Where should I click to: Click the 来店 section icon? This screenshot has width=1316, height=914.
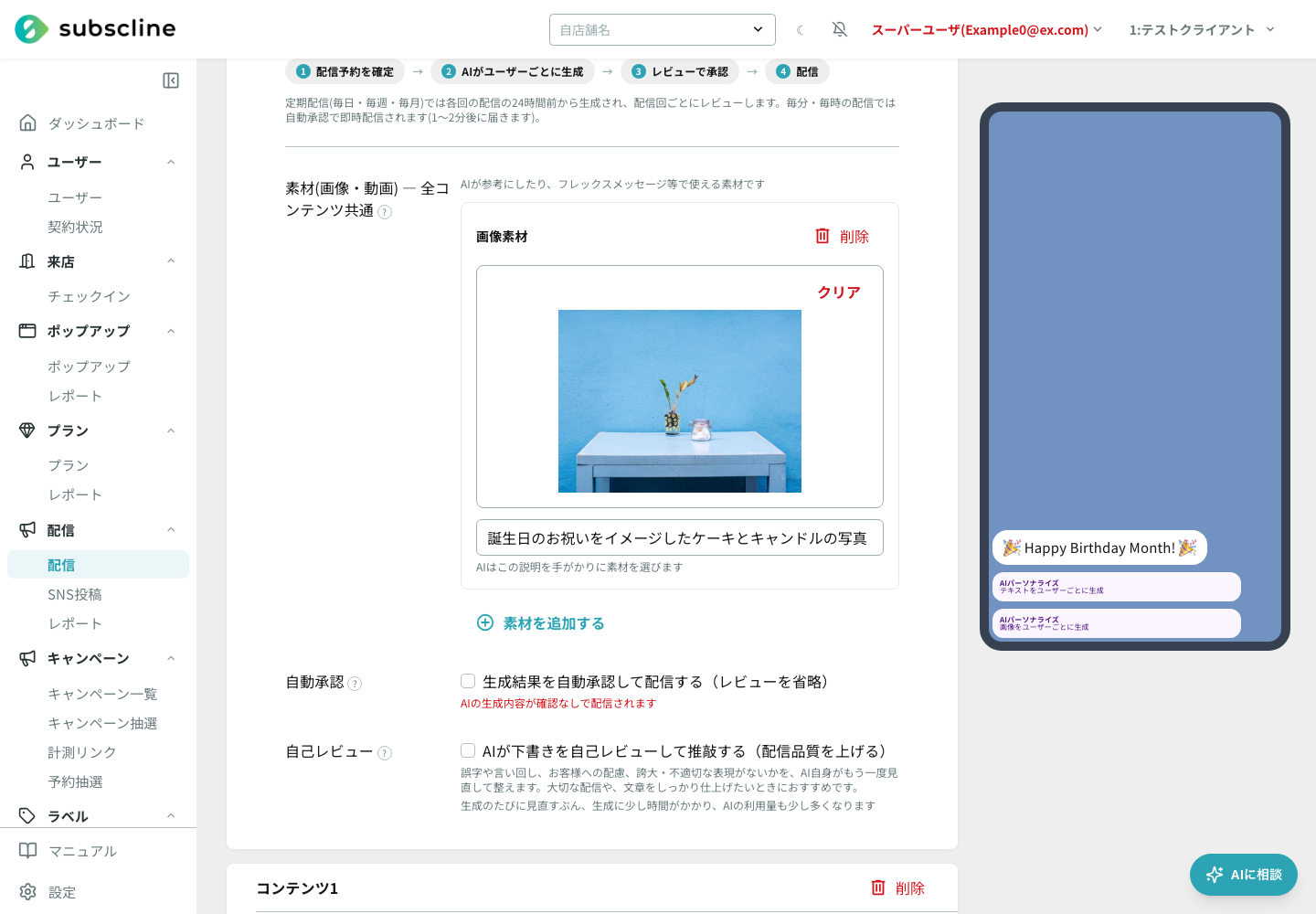pyautogui.click(x=27, y=261)
